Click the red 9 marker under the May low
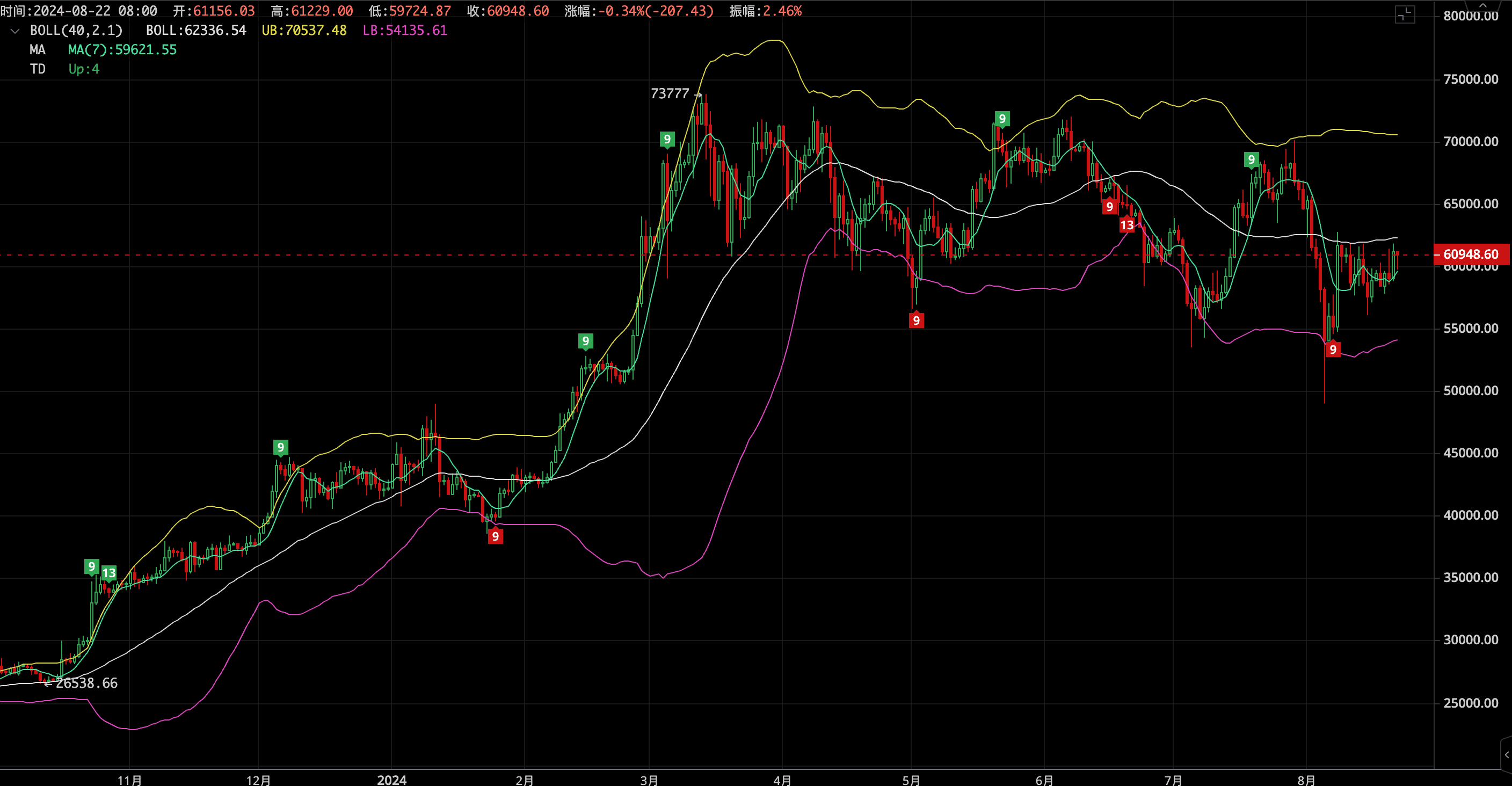Image resolution: width=1512 pixels, height=786 pixels. pyautogui.click(x=915, y=320)
